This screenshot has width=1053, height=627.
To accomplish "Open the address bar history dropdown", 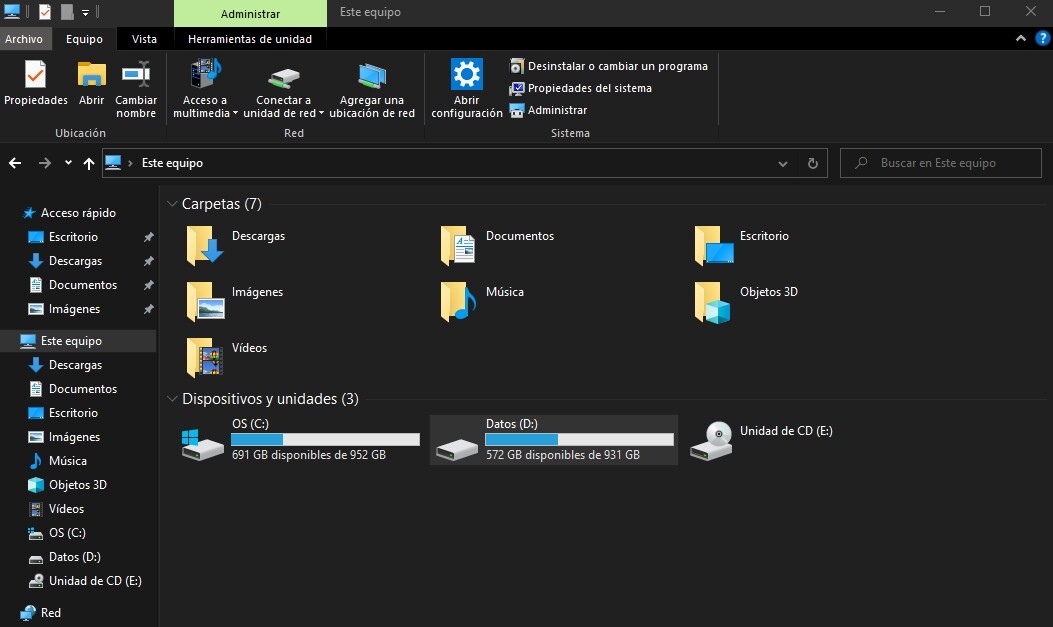I will point(783,163).
